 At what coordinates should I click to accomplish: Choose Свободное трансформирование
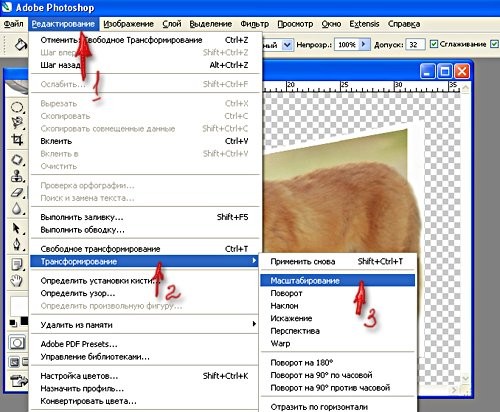point(145,249)
